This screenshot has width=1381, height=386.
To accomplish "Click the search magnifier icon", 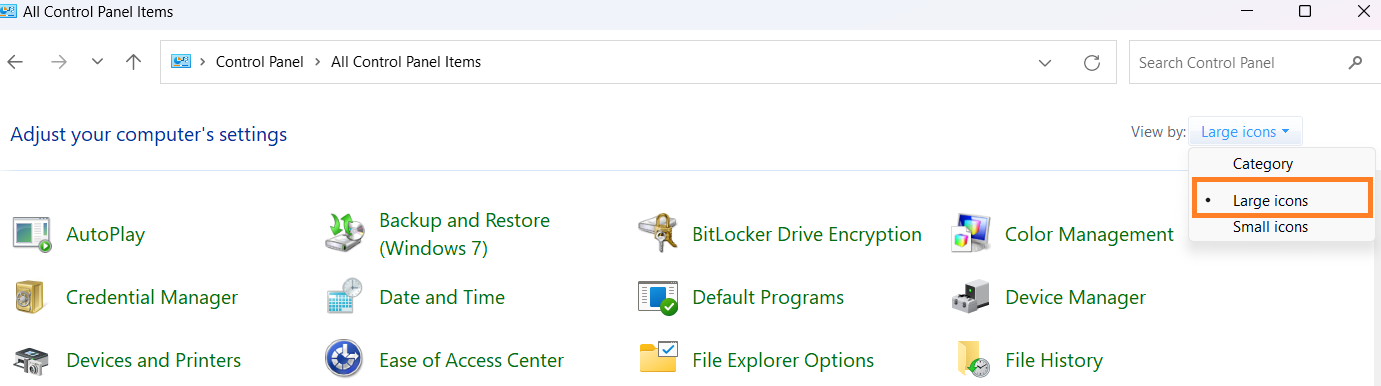I will coord(1355,62).
